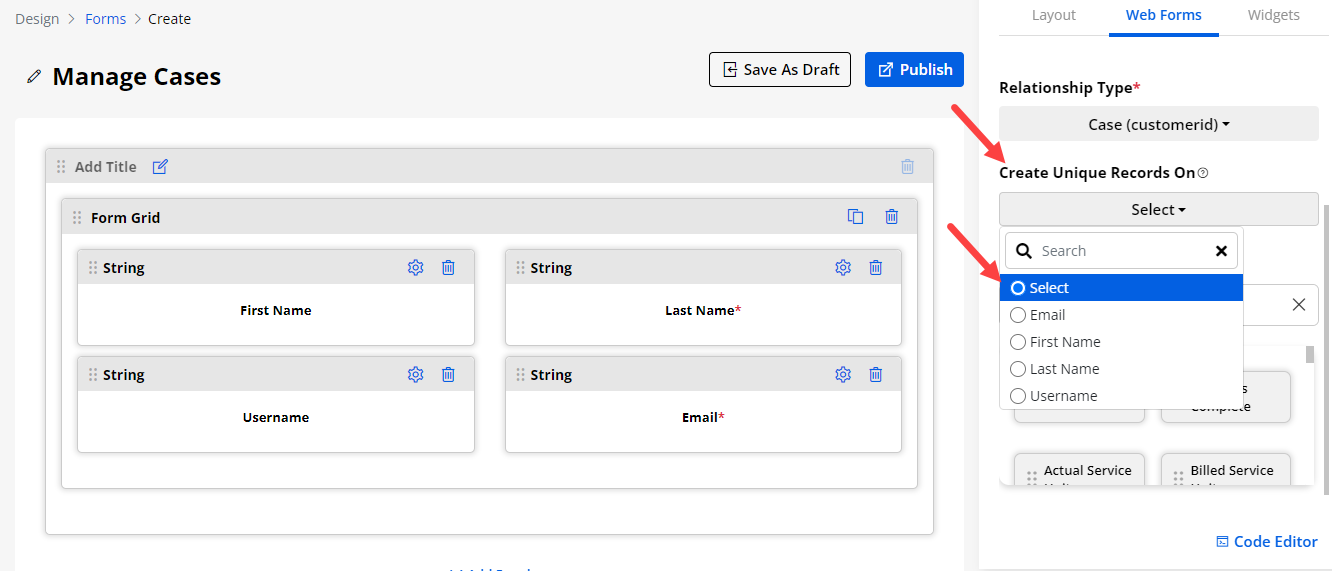Choose the Email radio option

pyautogui.click(x=1018, y=315)
